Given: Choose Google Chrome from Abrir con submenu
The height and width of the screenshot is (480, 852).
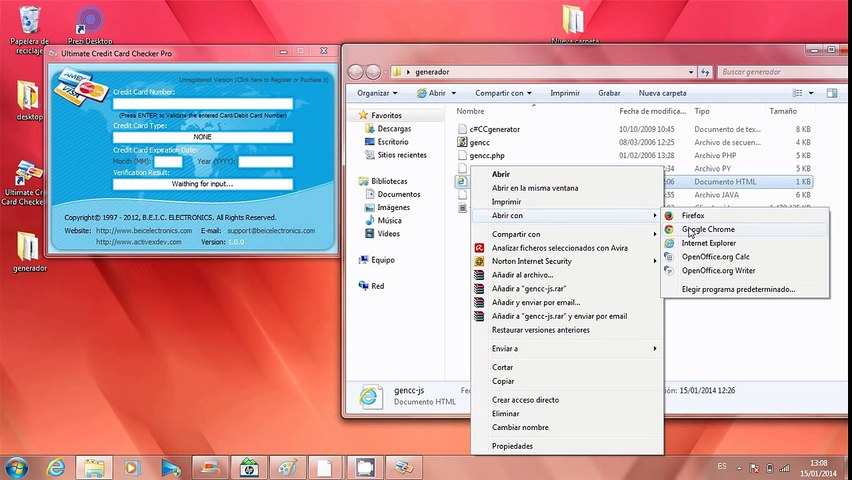Looking at the screenshot, I should click(708, 229).
